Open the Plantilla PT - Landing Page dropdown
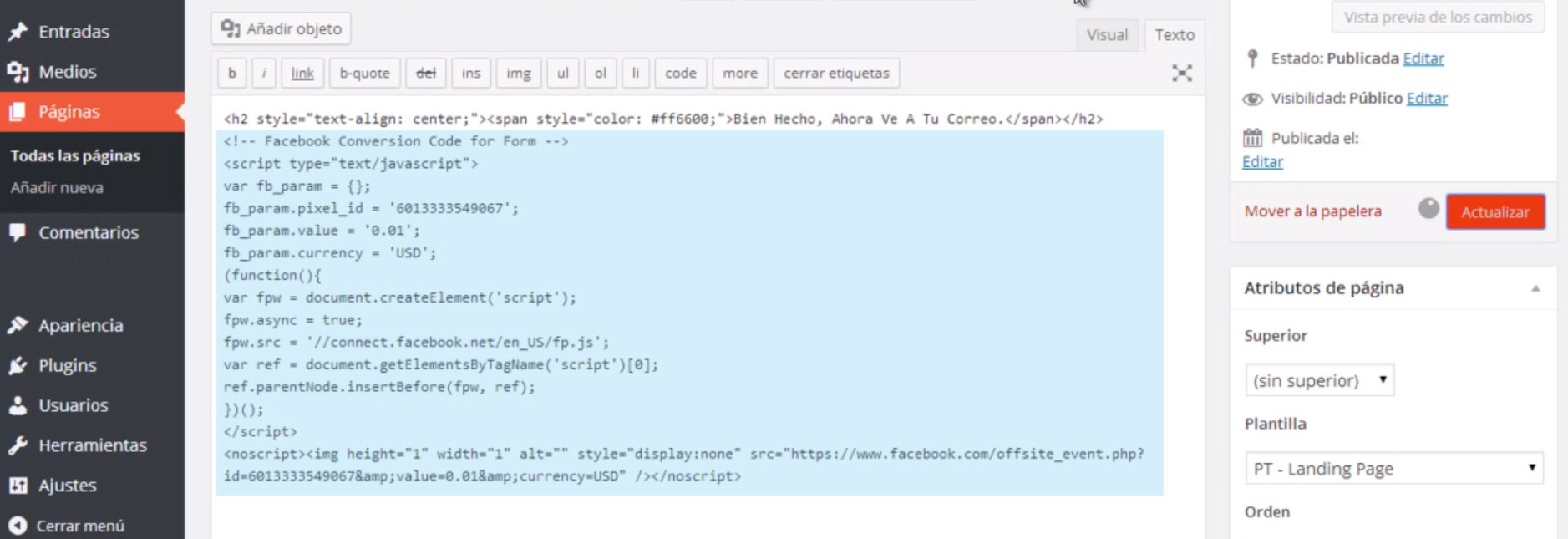1568x539 pixels. click(1394, 469)
